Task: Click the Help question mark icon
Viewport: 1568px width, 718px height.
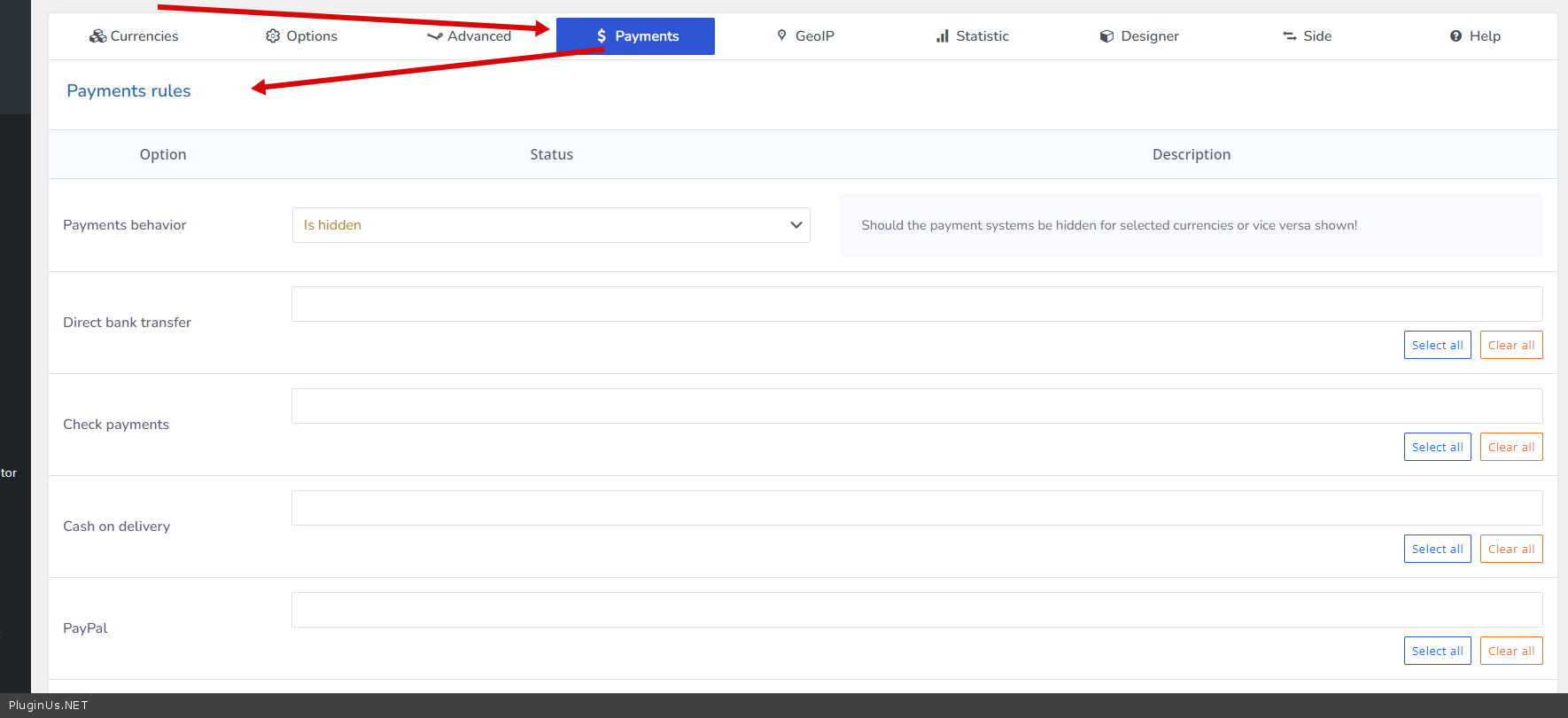Action: tap(1455, 36)
